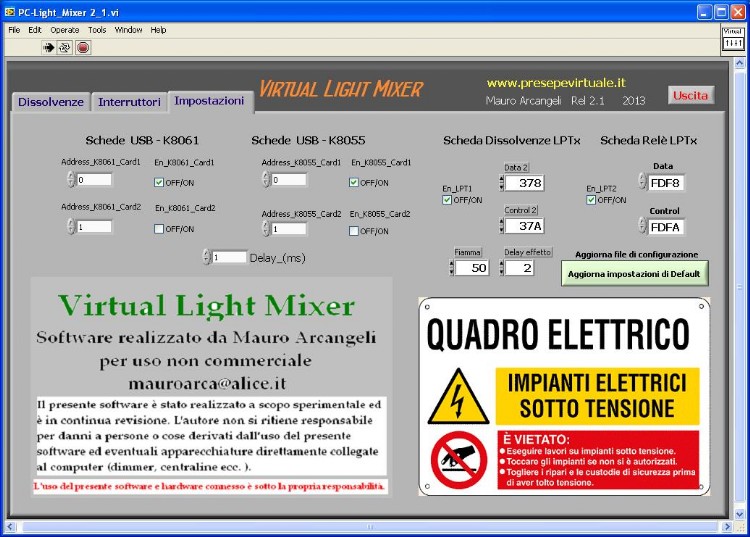The height and width of the screenshot is (537, 750).
Task: Click the Run Continuously toolbar icon
Action: [65, 48]
